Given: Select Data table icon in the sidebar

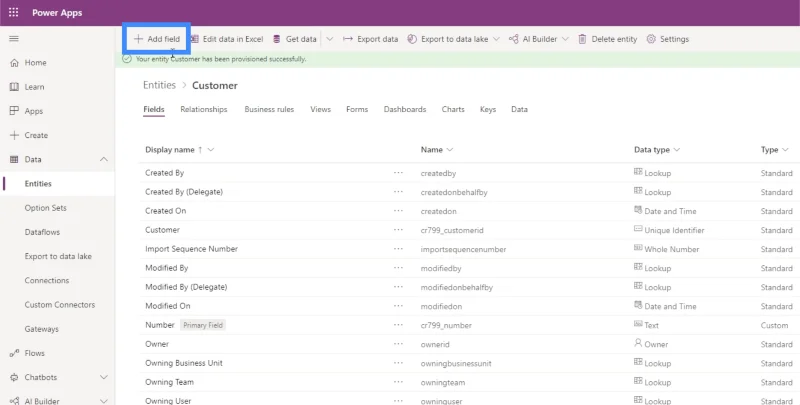Looking at the screenshot, I should click(x=14, y=160).
